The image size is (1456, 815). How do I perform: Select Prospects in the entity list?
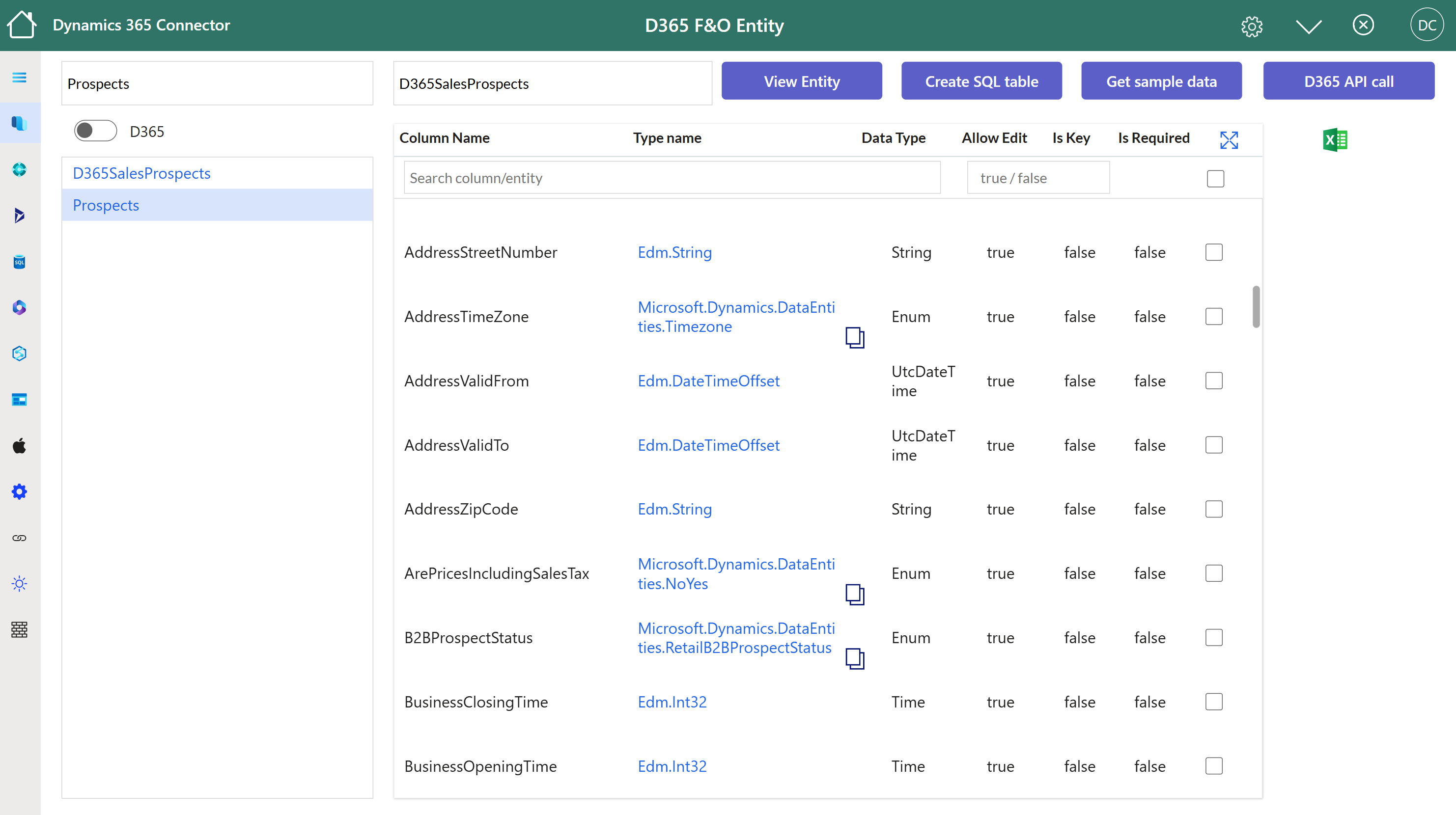pyautogui.click(x=106, y=205)
